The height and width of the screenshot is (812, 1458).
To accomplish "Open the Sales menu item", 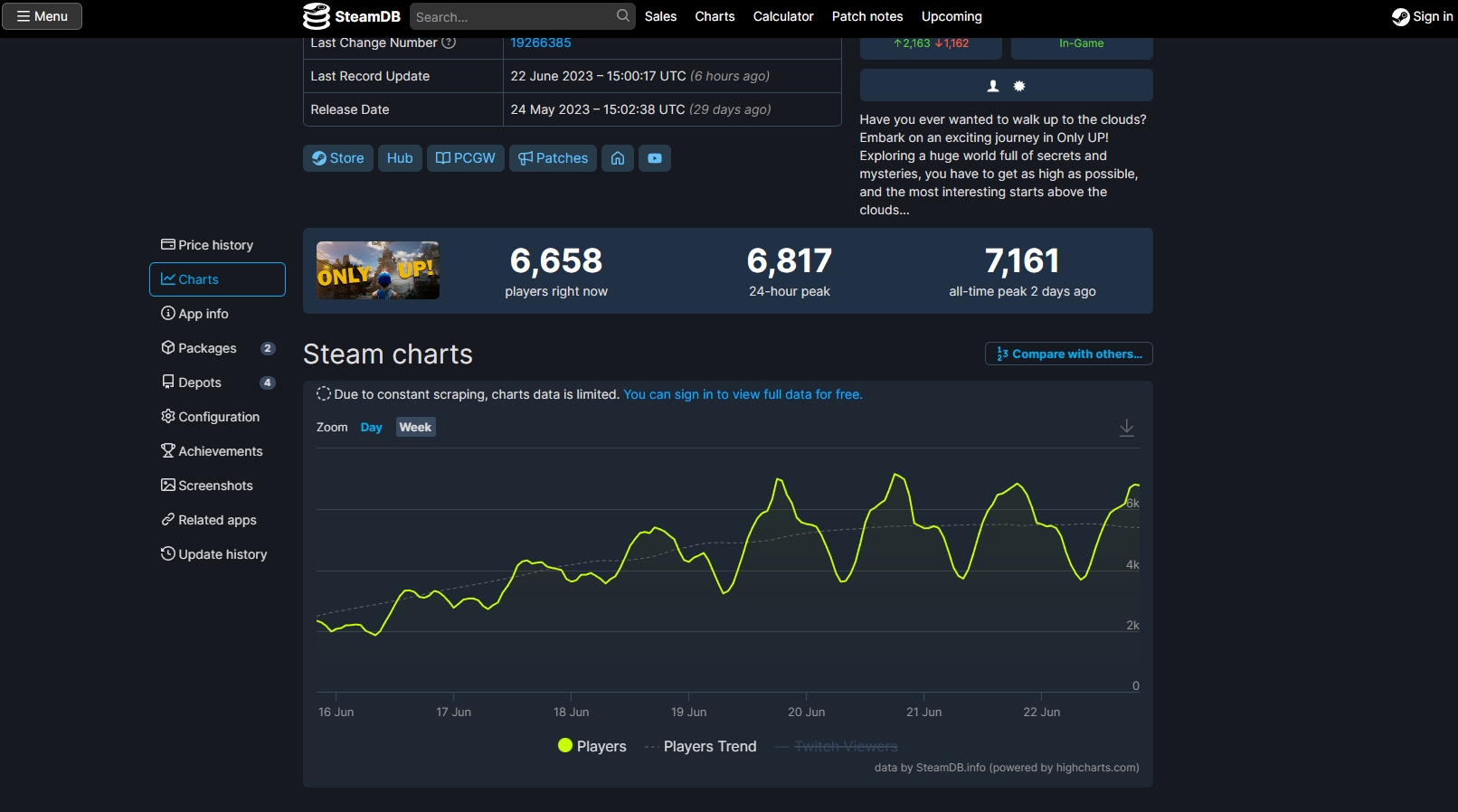I will (660, 16).
